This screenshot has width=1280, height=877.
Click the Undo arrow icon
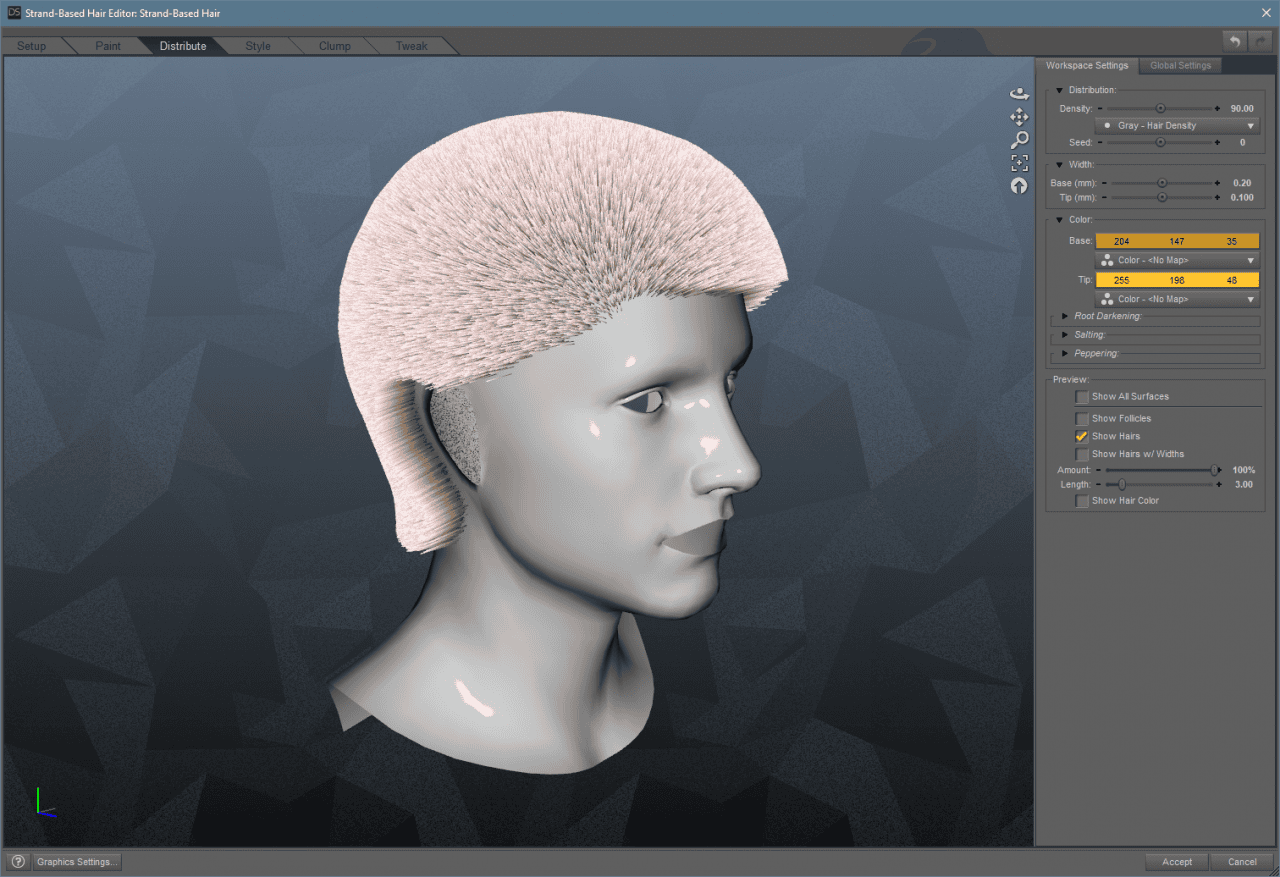(1234, 41)
